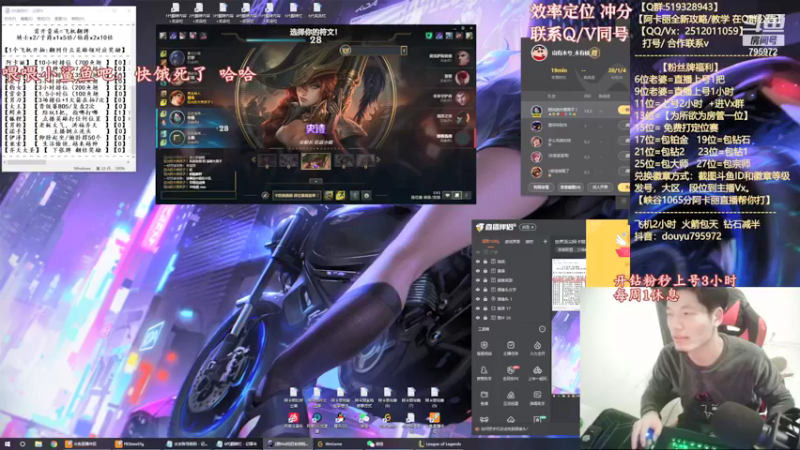This screenshot has height=450, width=800.
Task: Open the clipboard task tool in the streaming toolbox
Action: point(511,348)
